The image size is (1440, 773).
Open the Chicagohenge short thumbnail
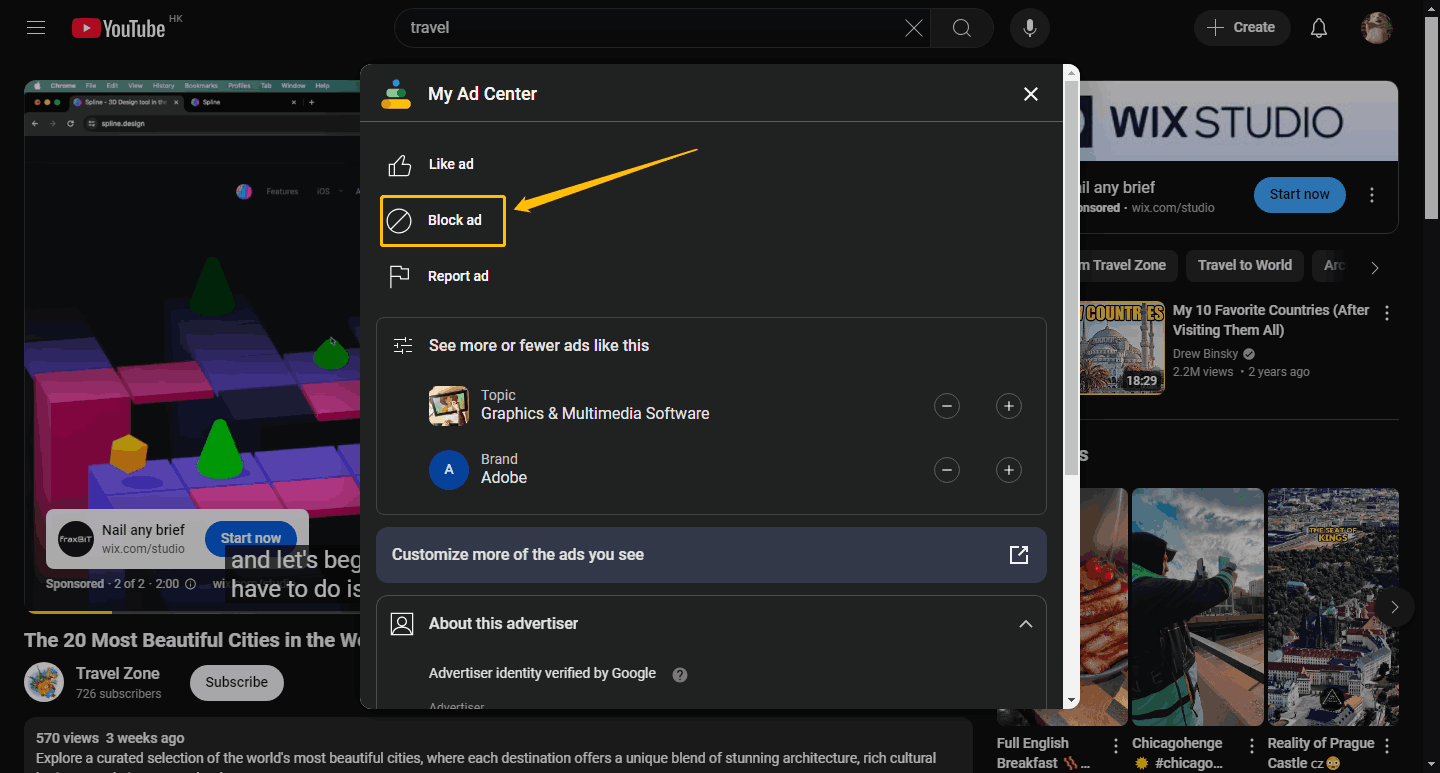pos(1197,607)
